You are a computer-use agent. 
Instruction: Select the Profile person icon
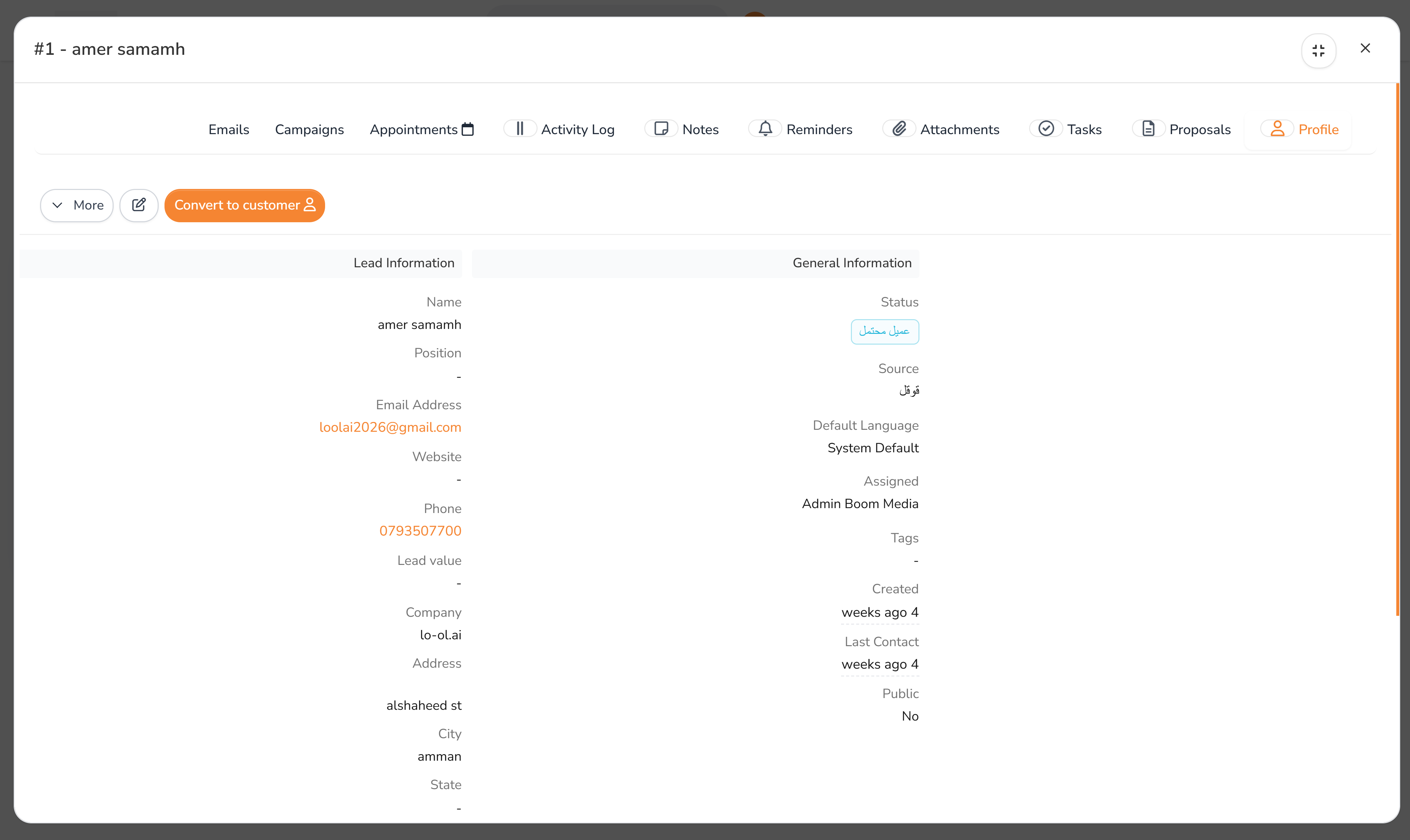[x=1277, y=129]
